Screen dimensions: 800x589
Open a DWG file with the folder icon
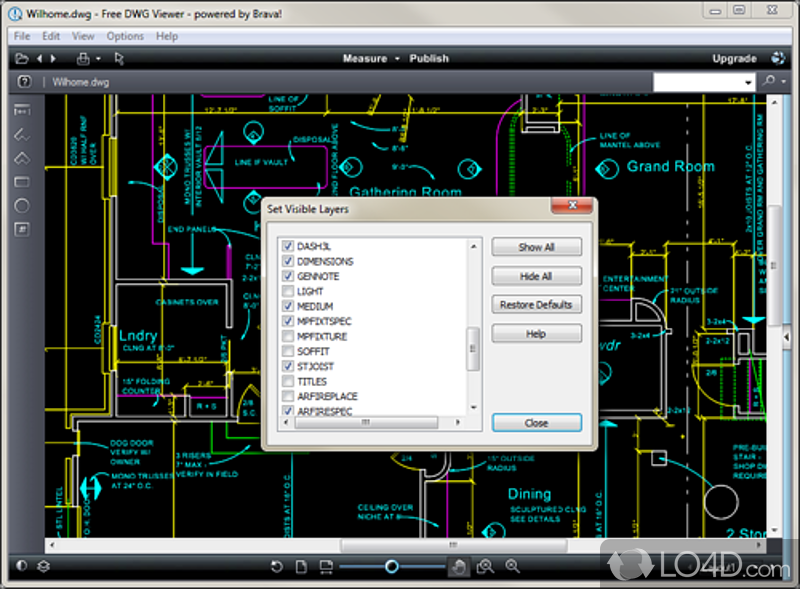point(22,58)
